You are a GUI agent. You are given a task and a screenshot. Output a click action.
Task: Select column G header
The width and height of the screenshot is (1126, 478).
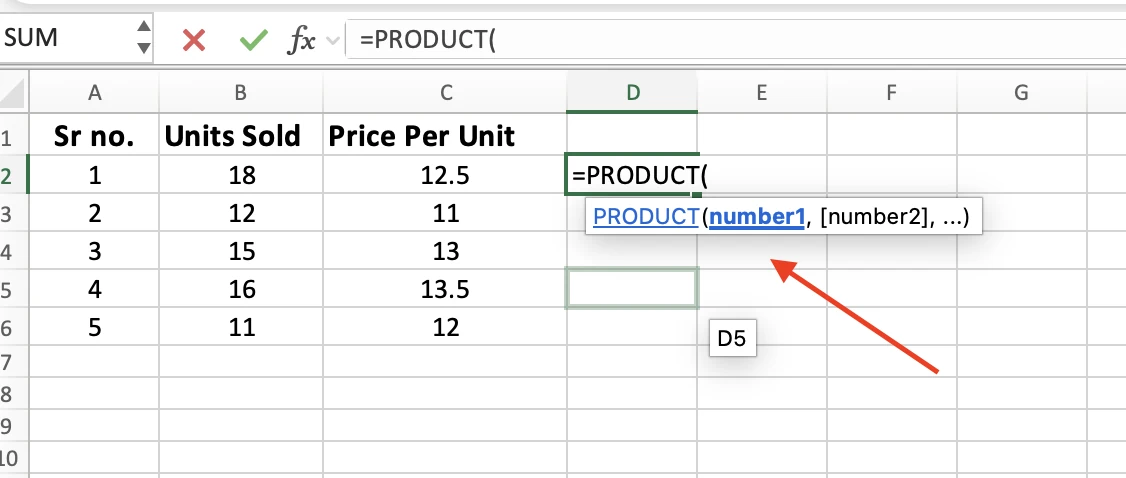(x=1021, y=92)
